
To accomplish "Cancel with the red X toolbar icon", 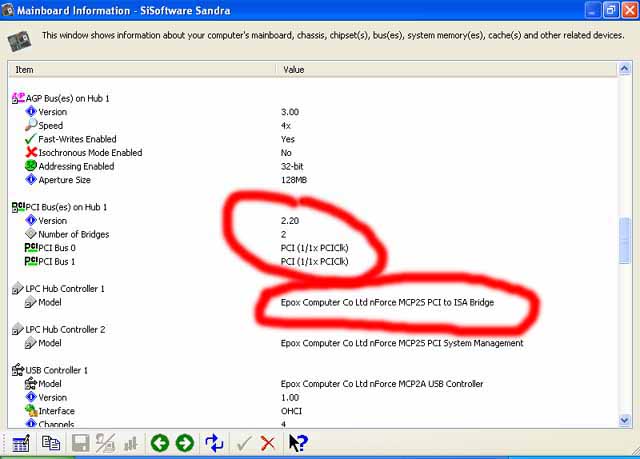I will pyautogui.click(x=268, y=443).
